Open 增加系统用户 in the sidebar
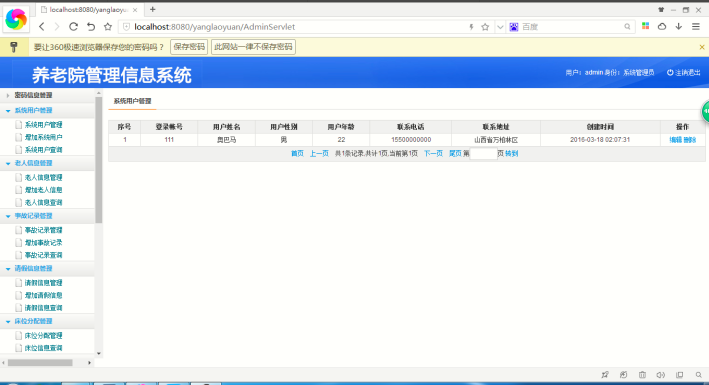 click(x=43, y=137)
